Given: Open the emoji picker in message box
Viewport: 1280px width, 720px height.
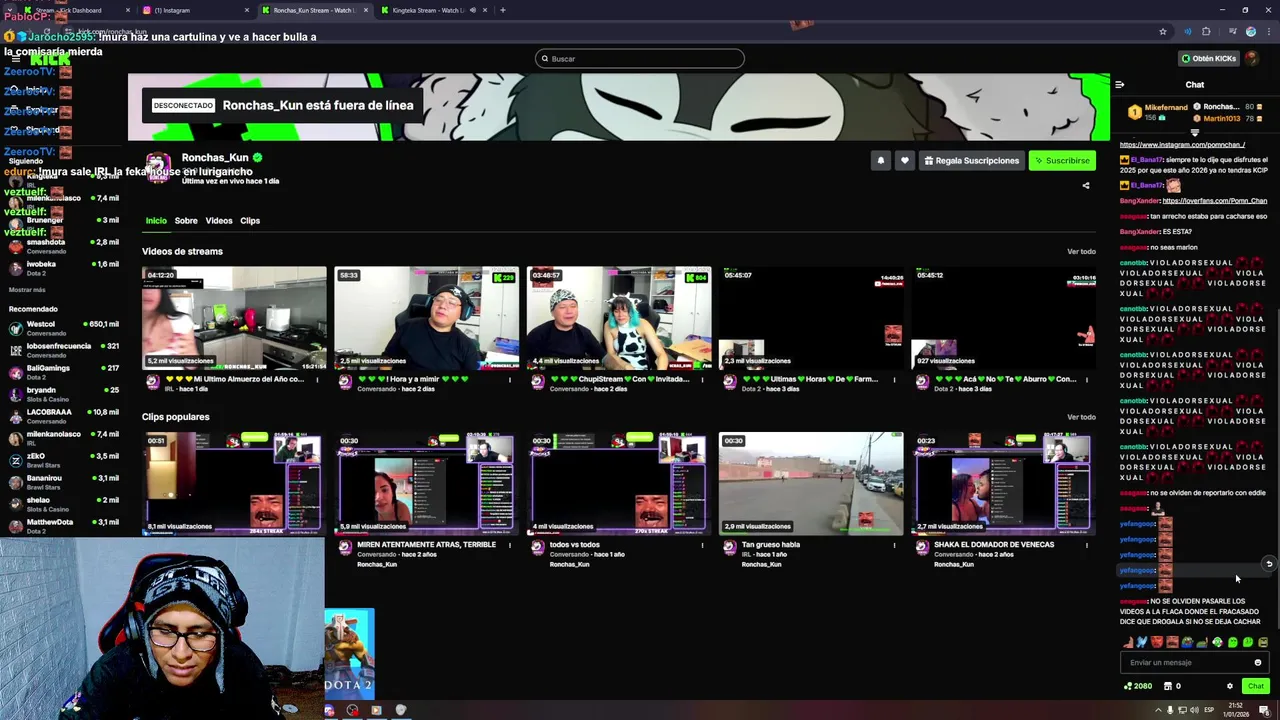Looking at the screenshot, I should 1258,662.
